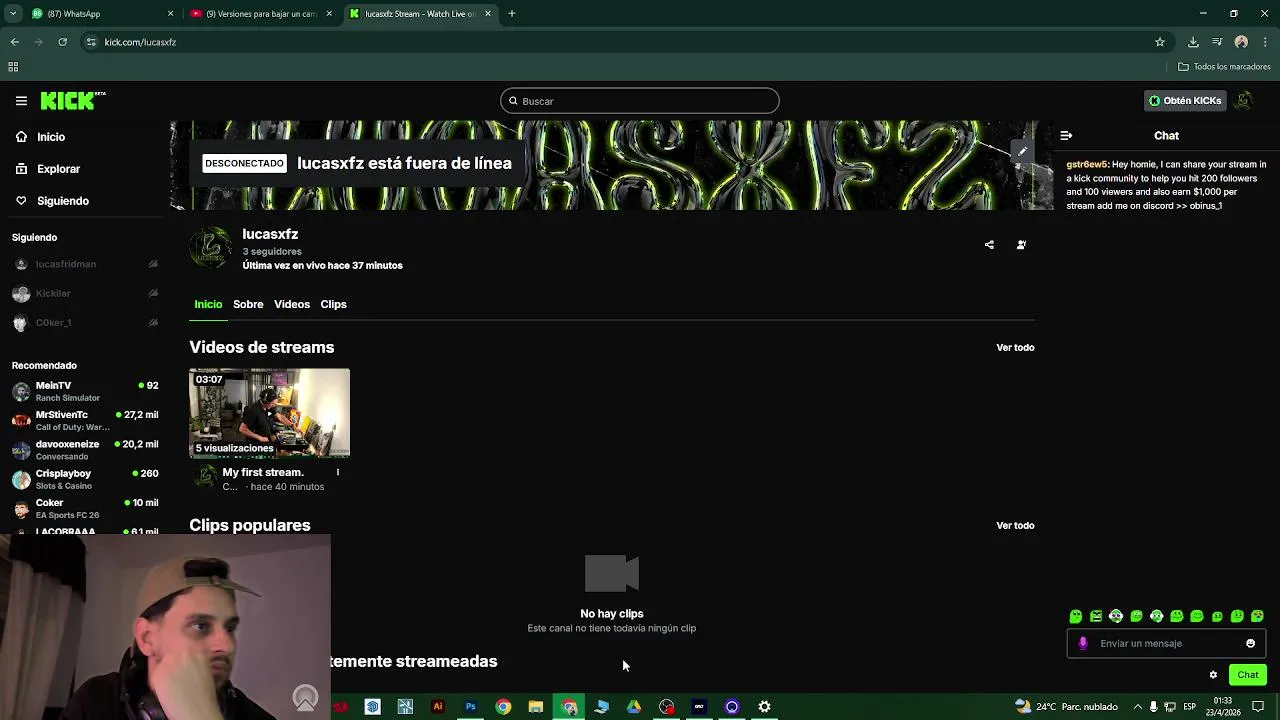Click browser back arrow

[x=14, y=42]
